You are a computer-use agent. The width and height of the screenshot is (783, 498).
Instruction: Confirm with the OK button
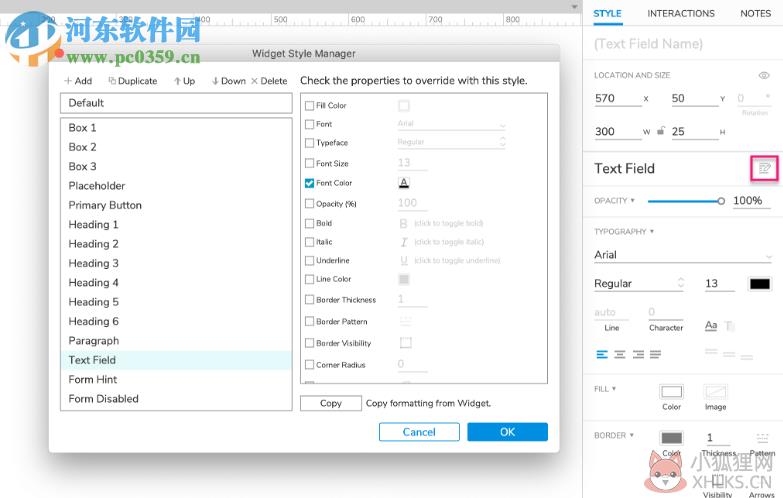(x=507, y=432)
